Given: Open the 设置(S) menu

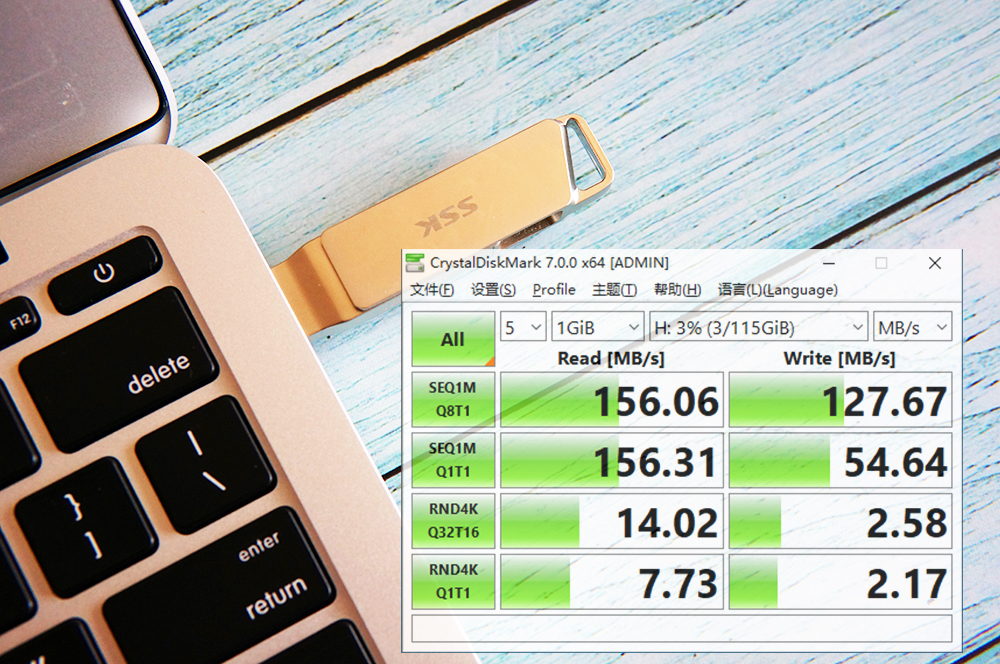Looking at the screenshot, I should (x=493, y=290).
